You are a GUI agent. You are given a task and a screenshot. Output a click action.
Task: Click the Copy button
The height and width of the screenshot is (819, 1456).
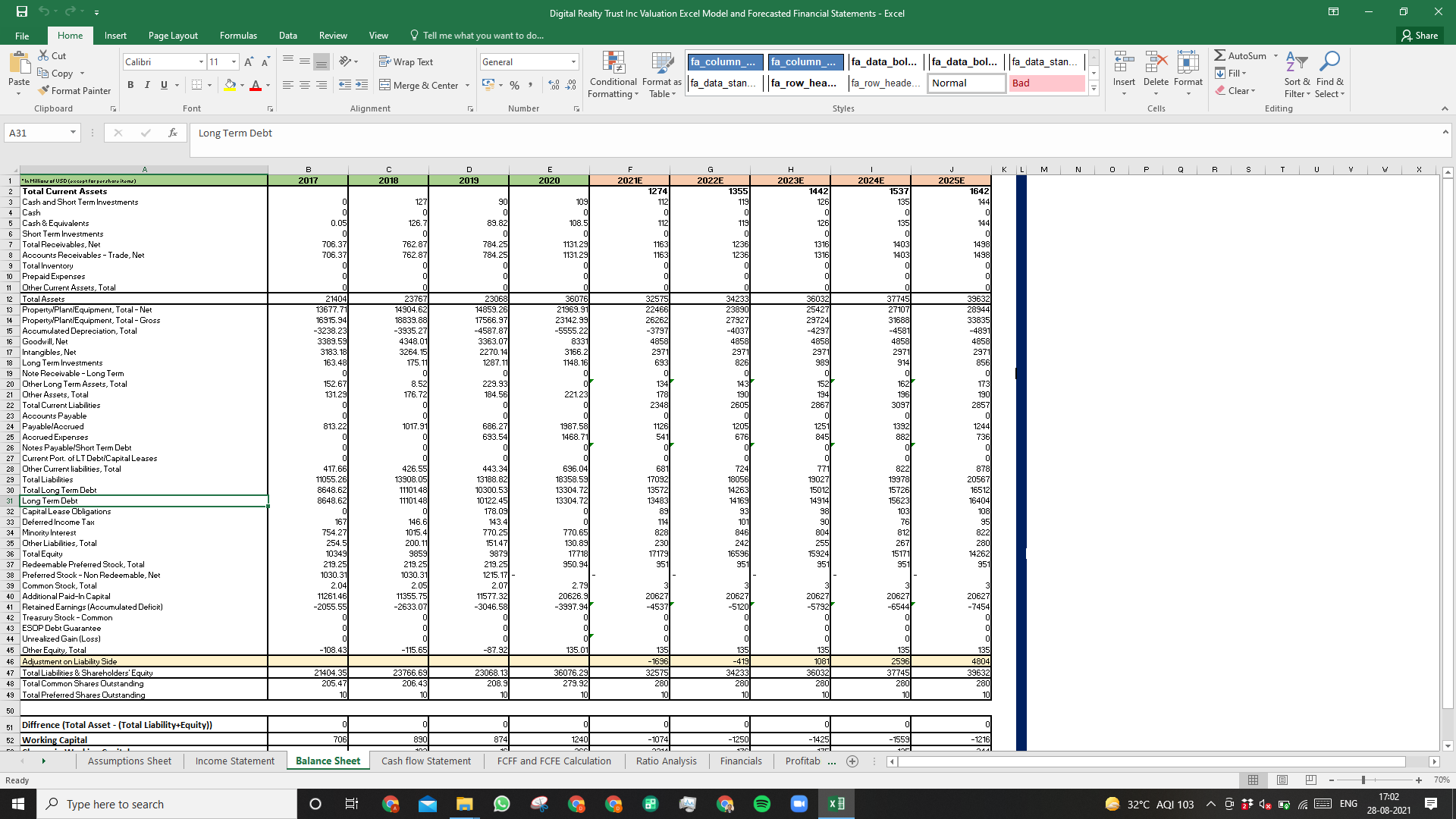(55, 74)
